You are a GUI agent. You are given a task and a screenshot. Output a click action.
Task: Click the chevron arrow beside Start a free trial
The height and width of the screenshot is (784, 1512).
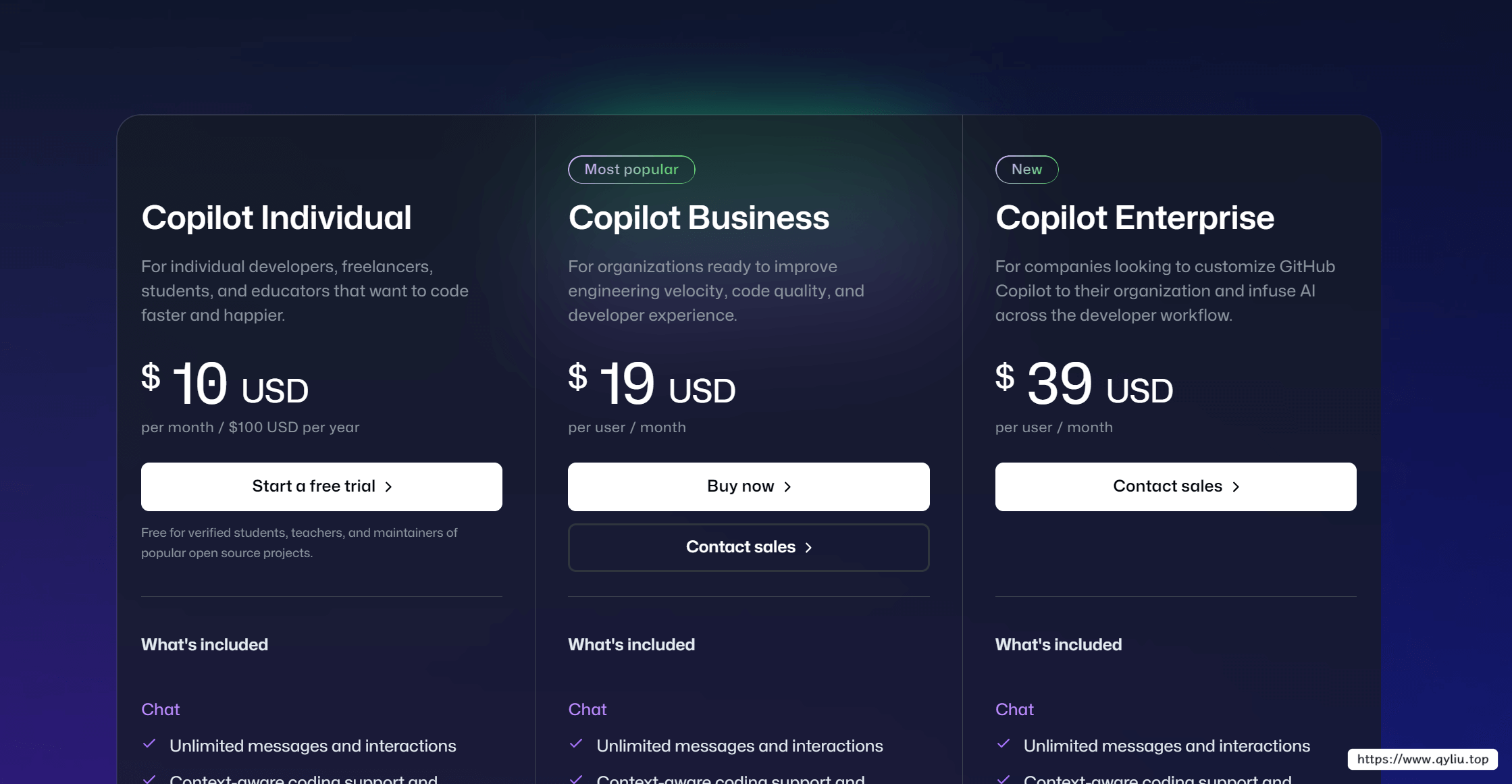(x=388, y=487)
